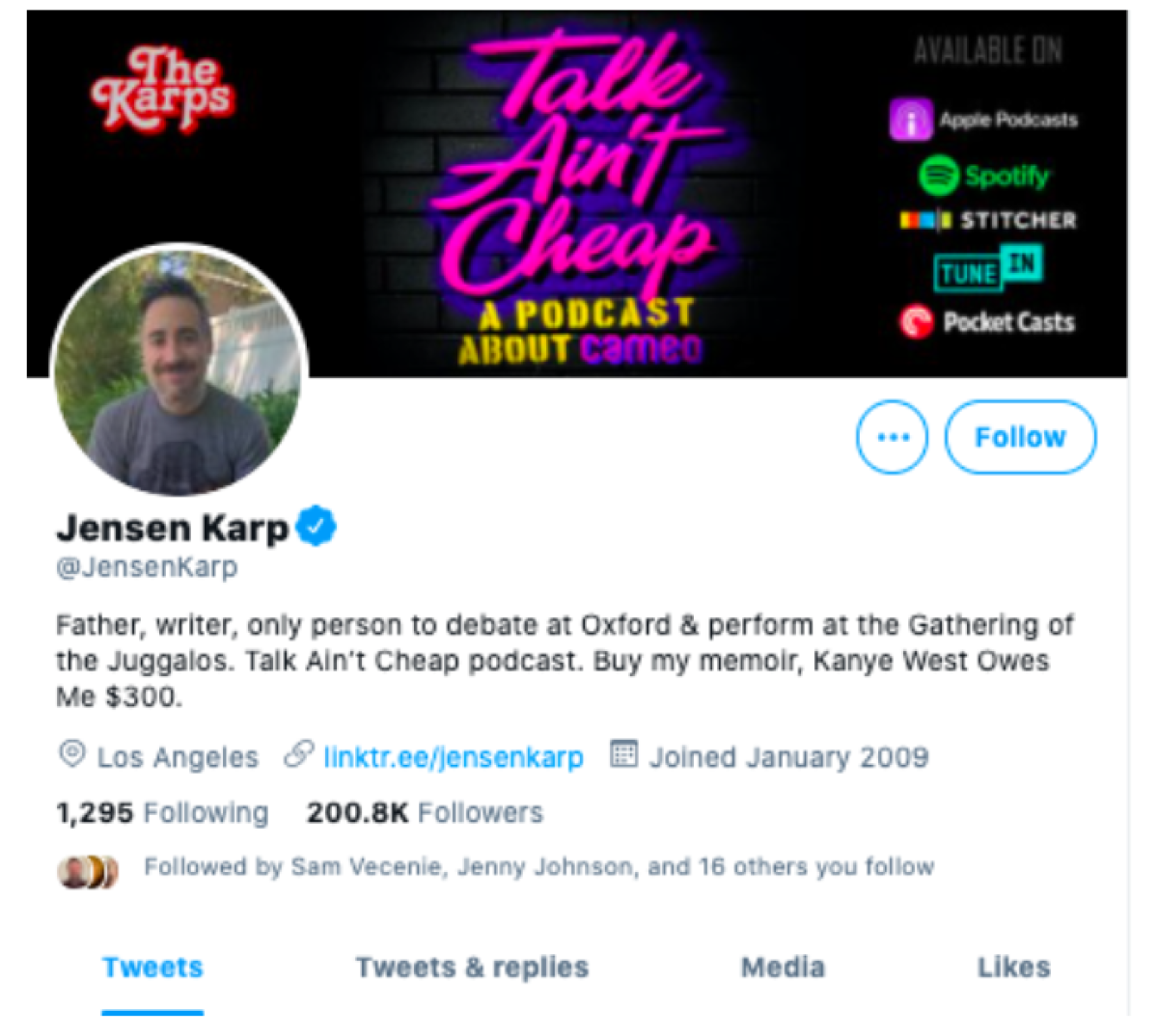The width and height of the screenshot is (1158, 1036).
Task: View the 200.8K Followers list
Action: tap(425, 813)
